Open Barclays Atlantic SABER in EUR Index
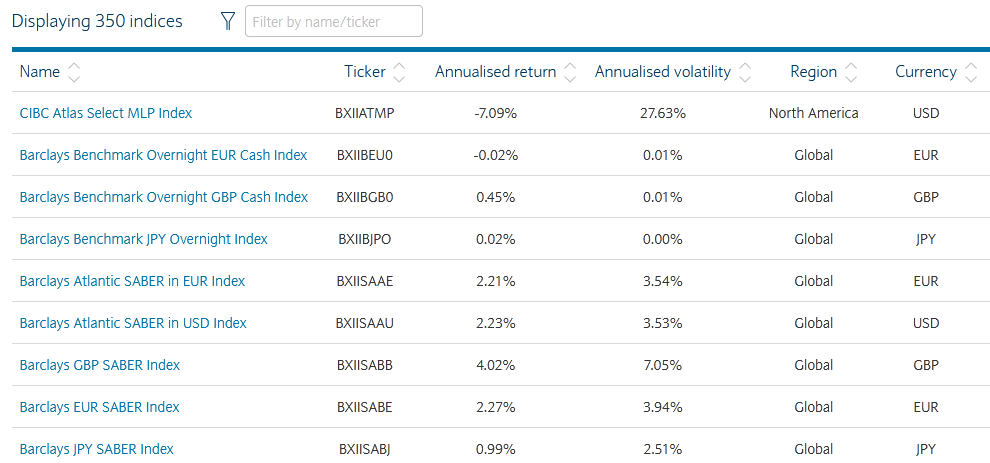The width and height of the screenshot is (990, 463). pos(132,281)
